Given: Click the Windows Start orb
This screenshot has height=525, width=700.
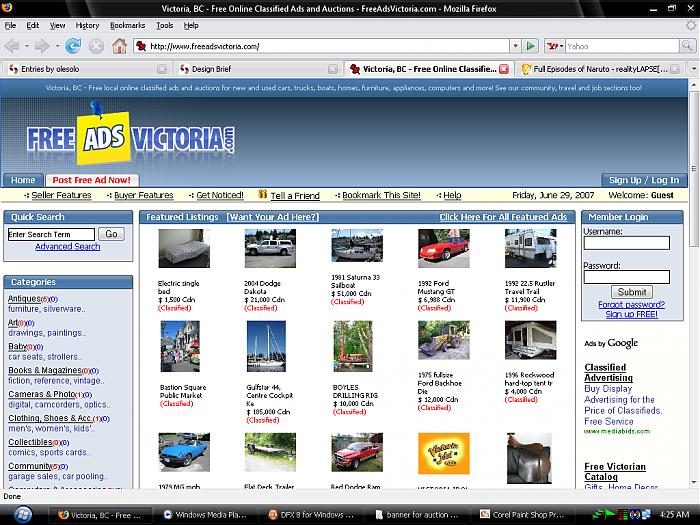Looking at the screenshot, I should tap(22, 515).
